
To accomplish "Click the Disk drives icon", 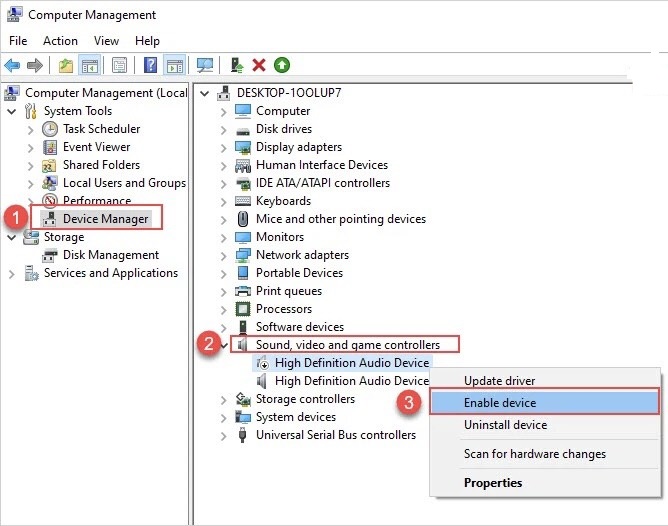I will [x=243, y=131].
